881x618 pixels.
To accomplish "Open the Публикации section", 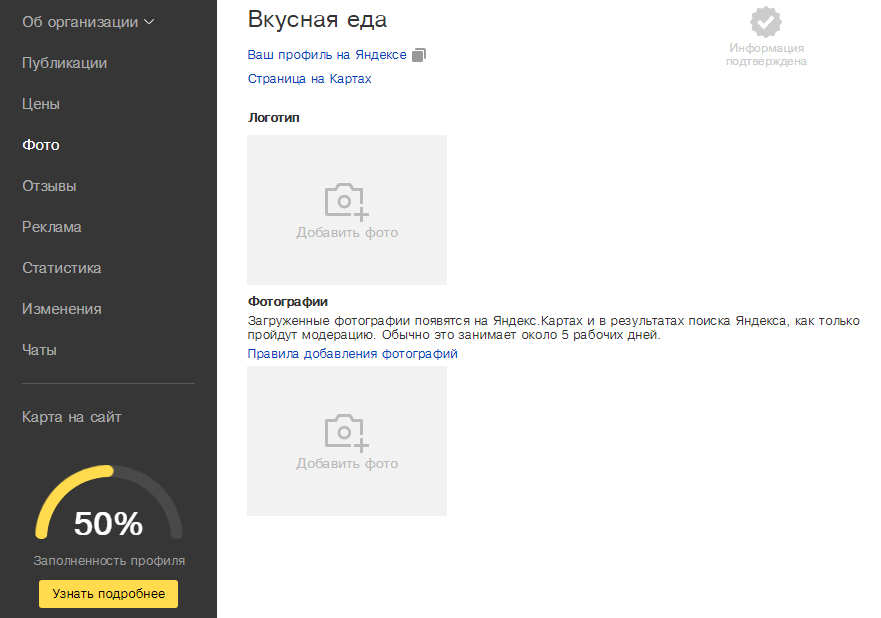I will point(64,63).
